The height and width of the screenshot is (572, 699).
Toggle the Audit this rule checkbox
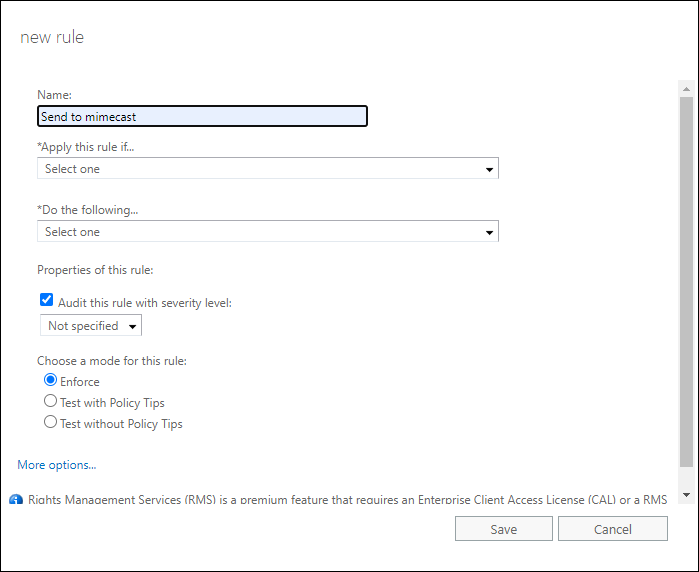click(46, 300)
